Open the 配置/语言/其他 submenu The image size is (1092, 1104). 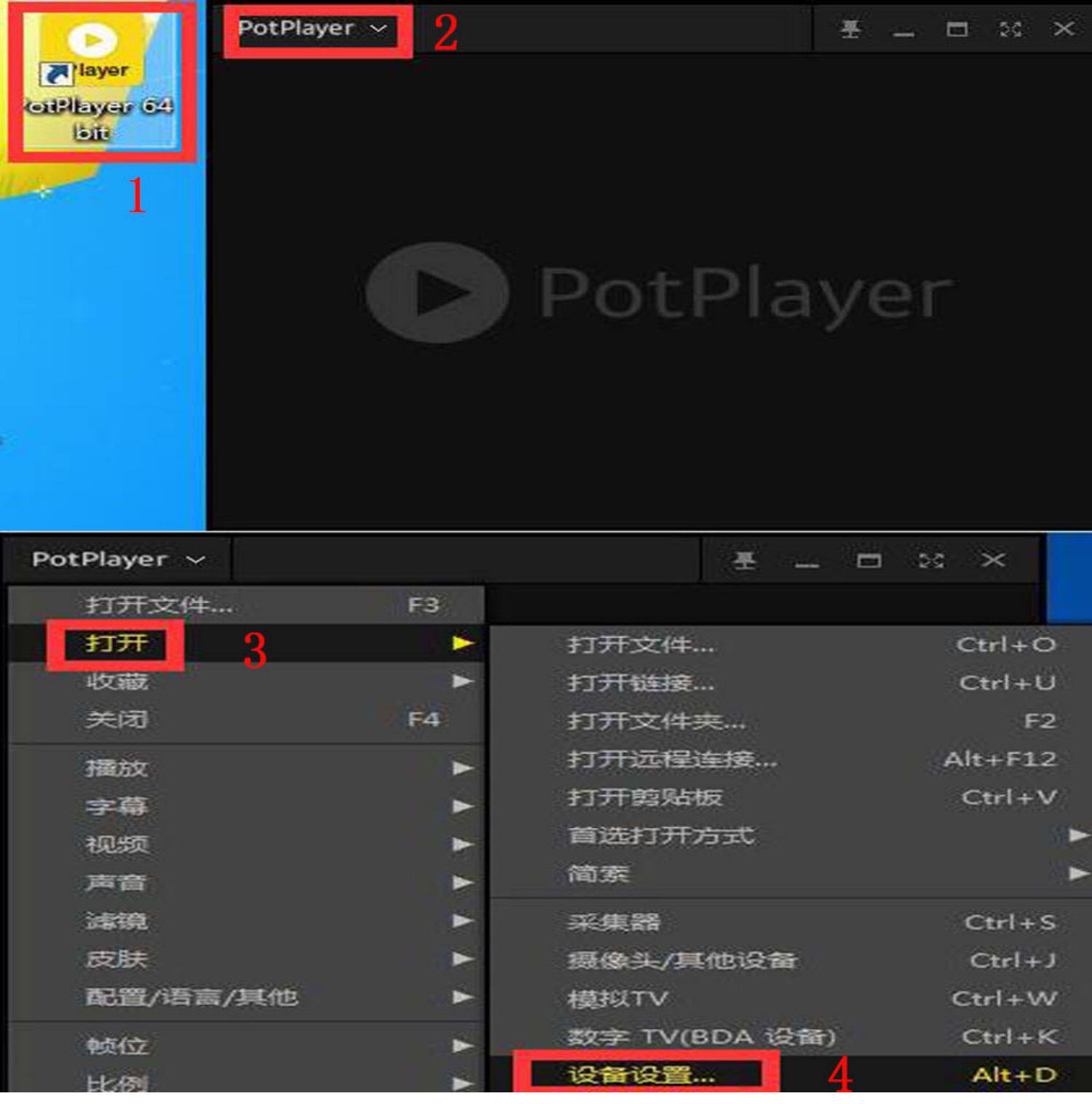[246, 997]
